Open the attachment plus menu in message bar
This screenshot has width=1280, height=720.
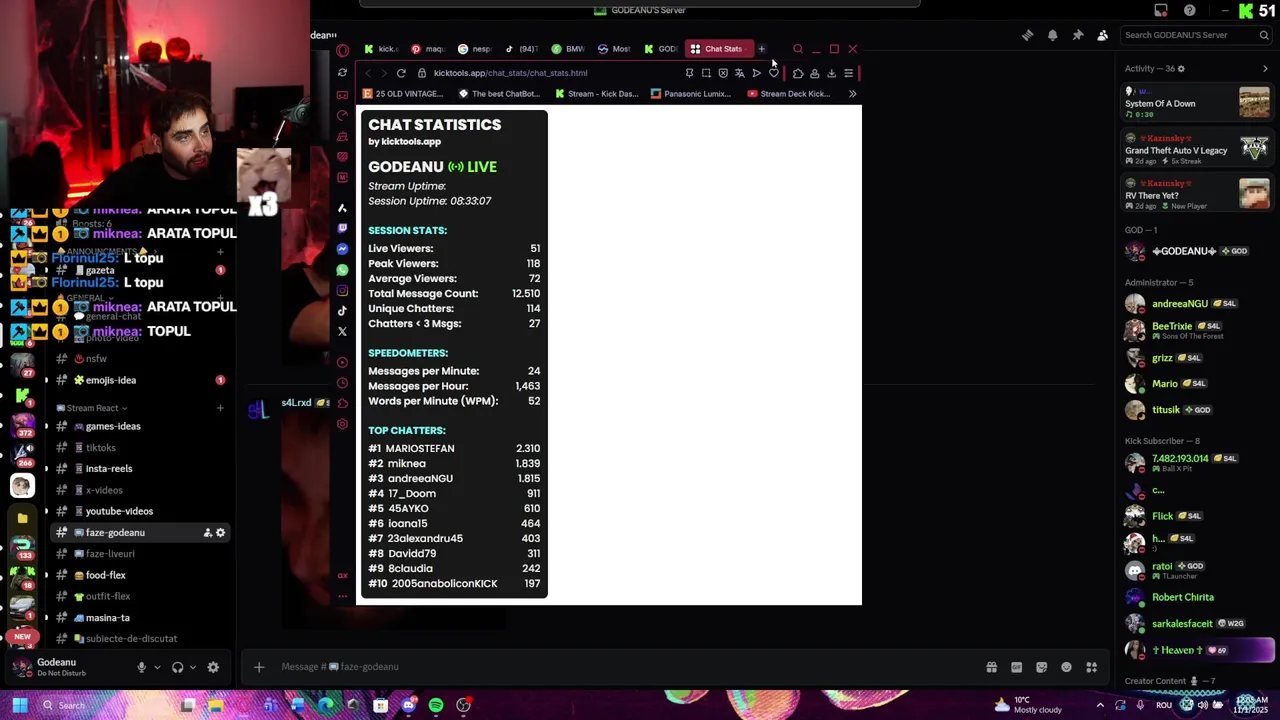point(259,667)
